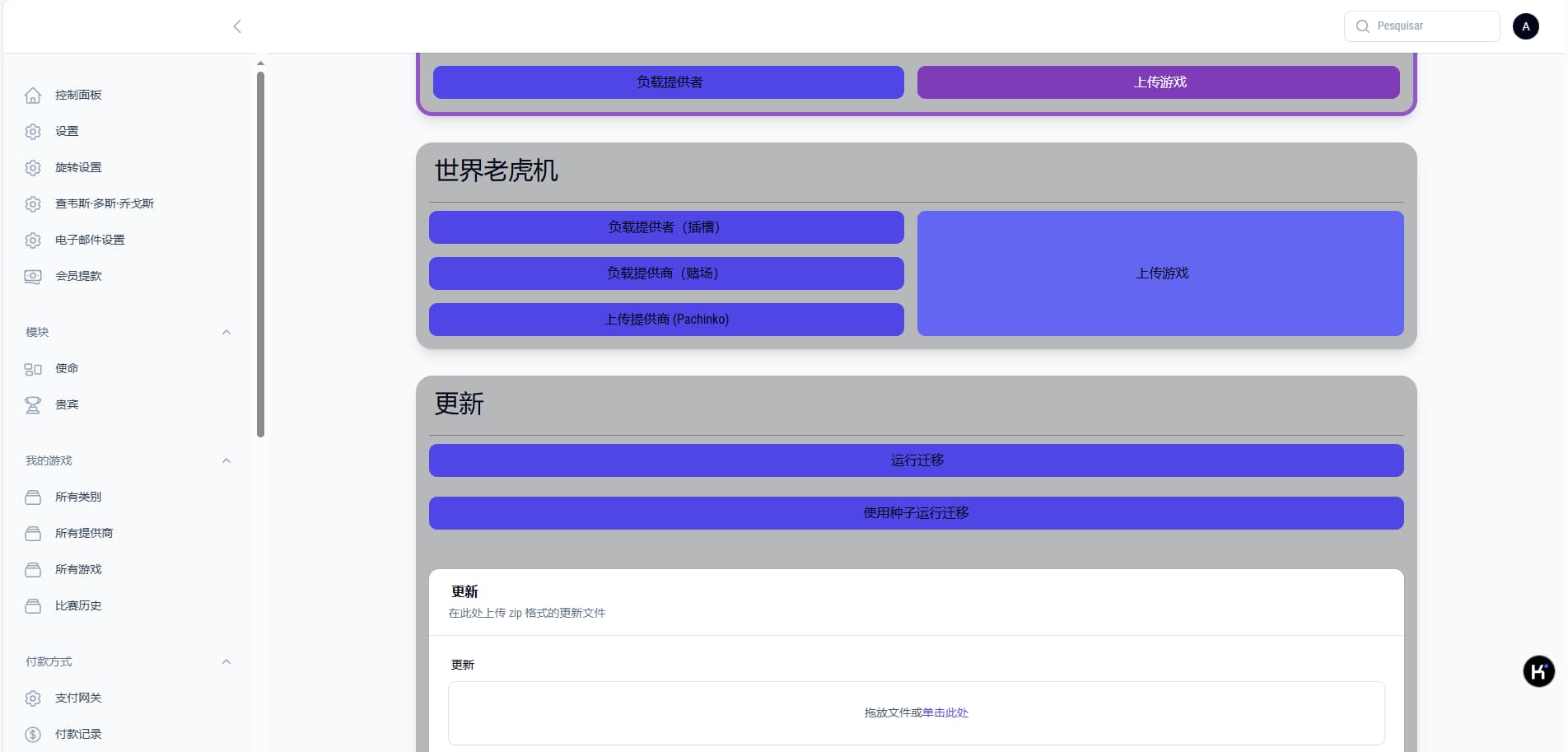Go to 电子邮件设置 page
This screenshot has height=752, width=1568.
(90, 241)
